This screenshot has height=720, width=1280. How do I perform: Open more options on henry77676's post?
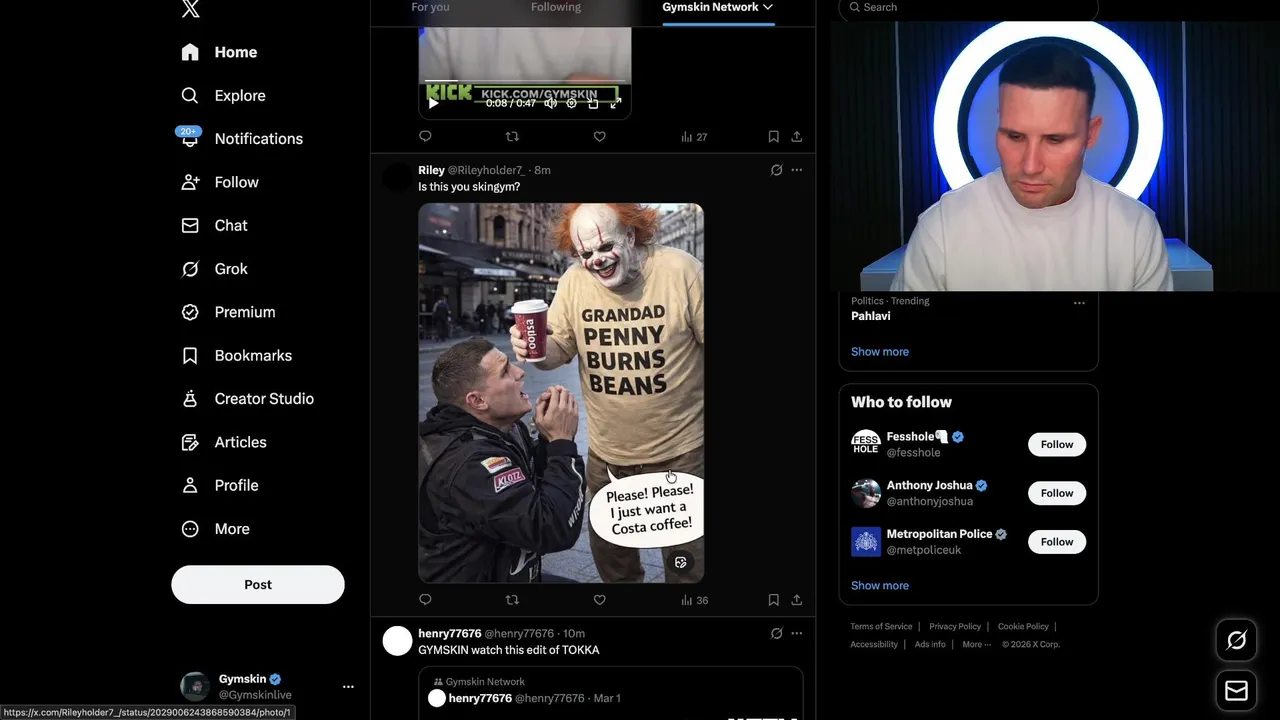click(x=796, y=633)
